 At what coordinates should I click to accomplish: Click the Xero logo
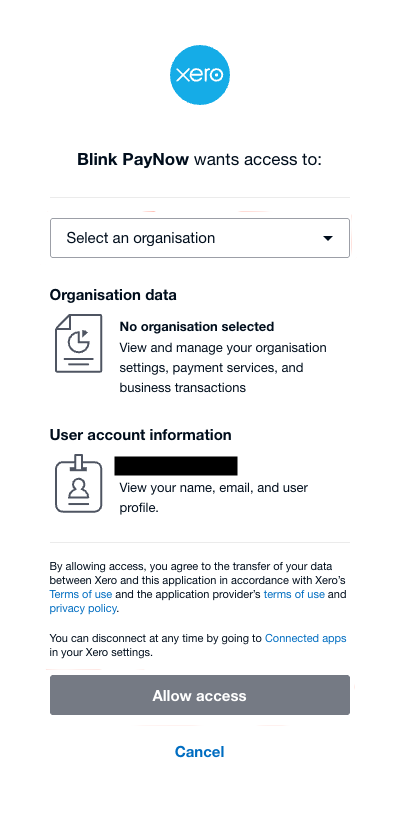coord(200,75)
